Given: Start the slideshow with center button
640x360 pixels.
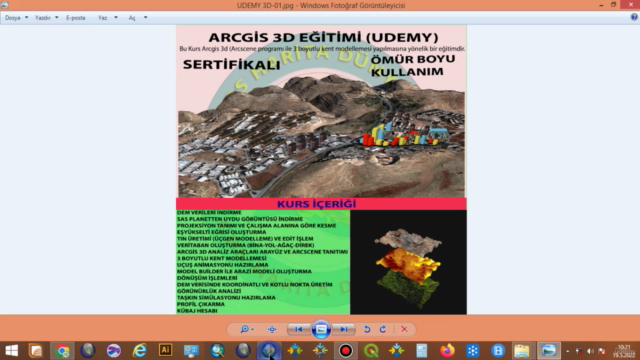Looking at the screenshot, I should click(x=321, y=329).
